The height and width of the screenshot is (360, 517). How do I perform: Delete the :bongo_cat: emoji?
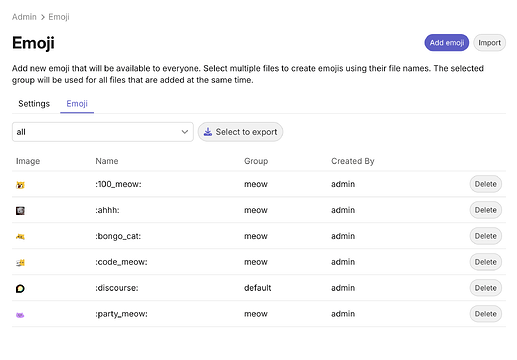coord(486,236)
